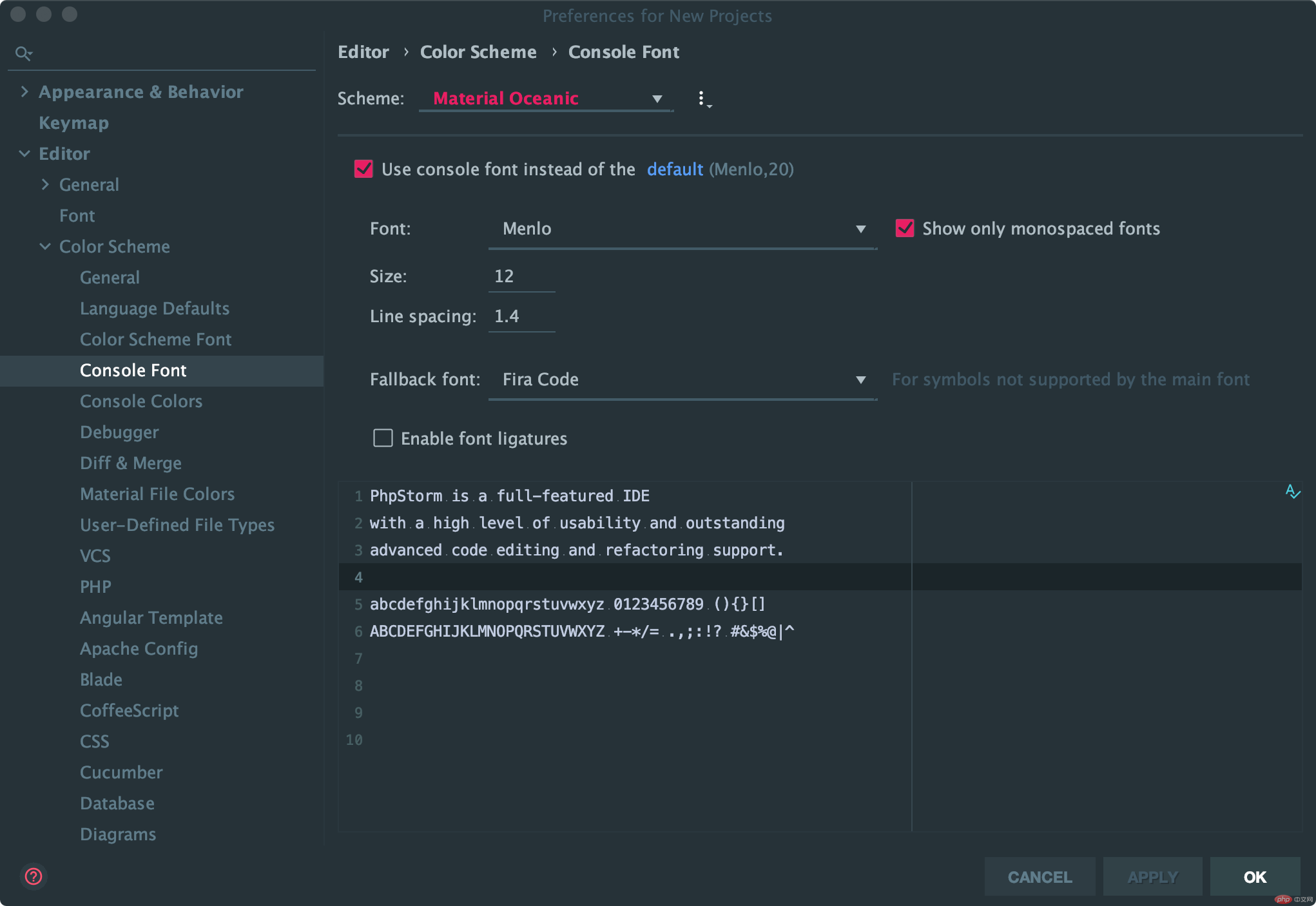
Task: Open the Fallback font dropdown showing Fira Code
Action: pyautogui.click(x=682, y=380)
